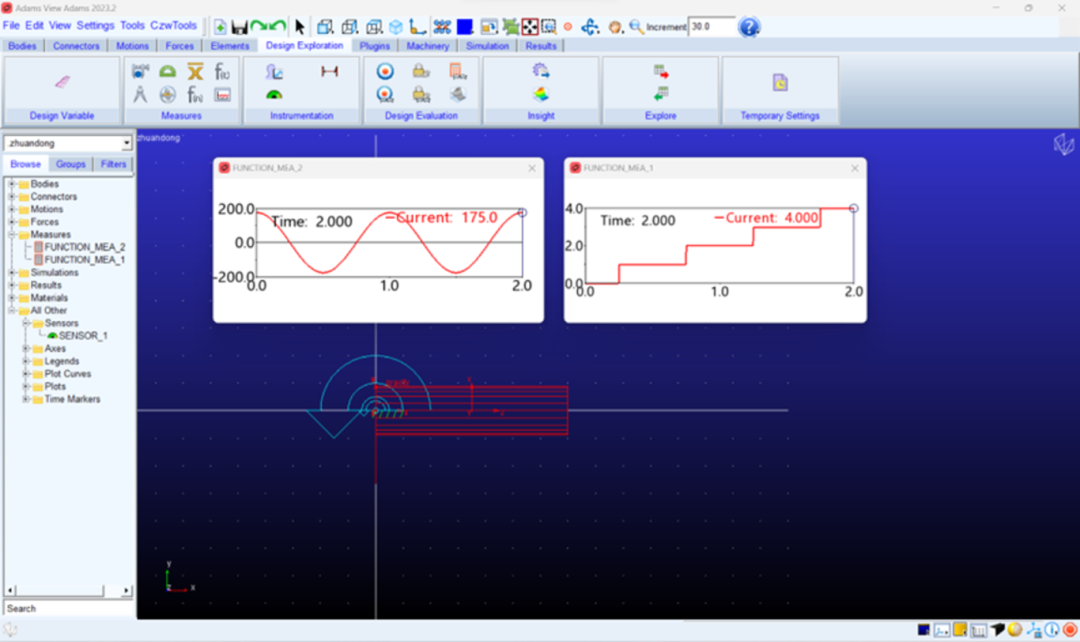Click the Instrumentation group label
This screenshot has height=642, width=1080.
(302, 116)
